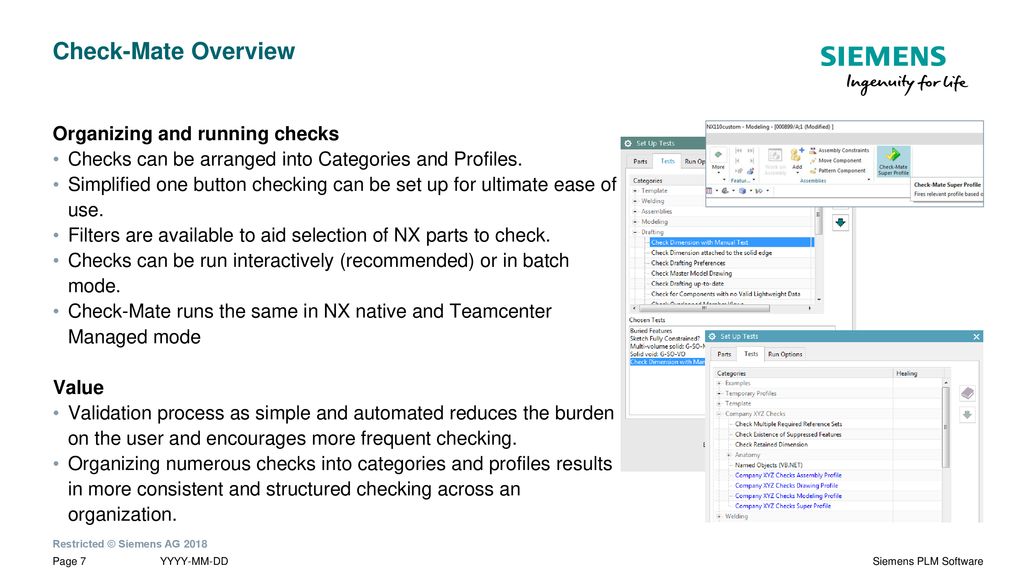This screenshot has height=576, width=1024.
Task: Click the gear icon in front Set Up Tests title bar
Action: point(712,336)
